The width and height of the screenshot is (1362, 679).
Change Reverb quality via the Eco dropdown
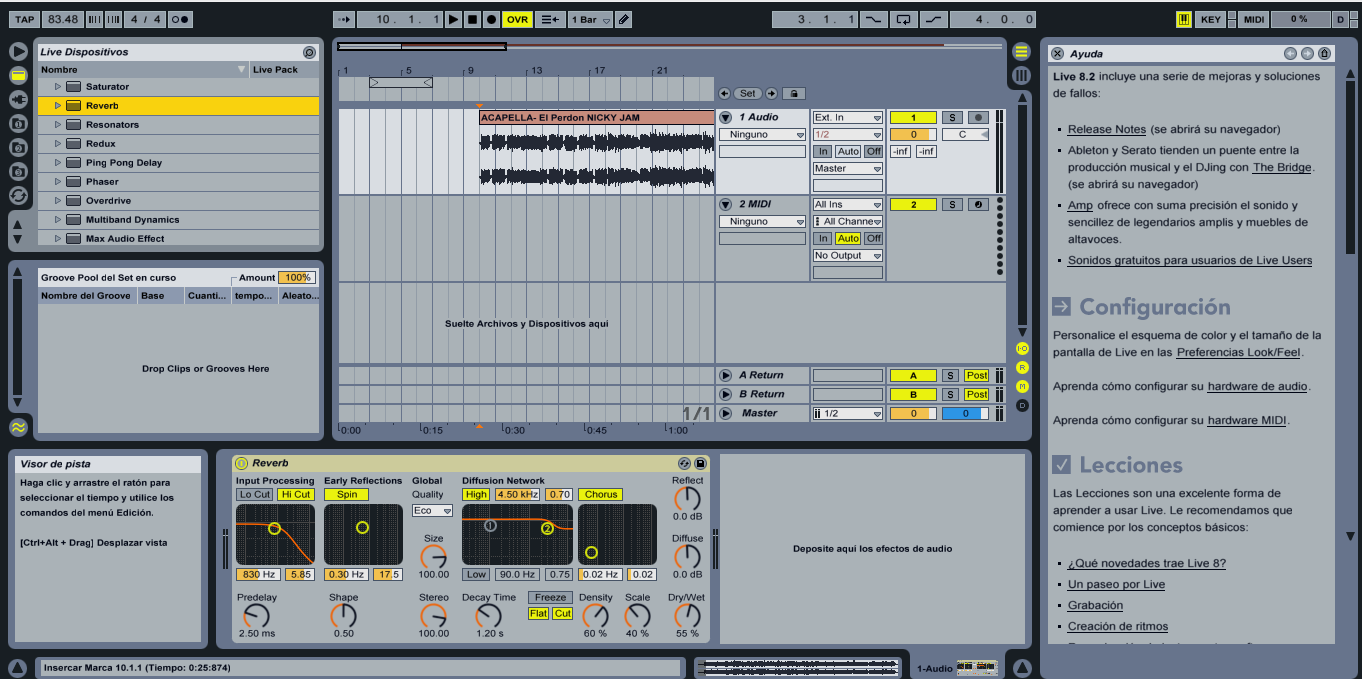tap(432, 511)
